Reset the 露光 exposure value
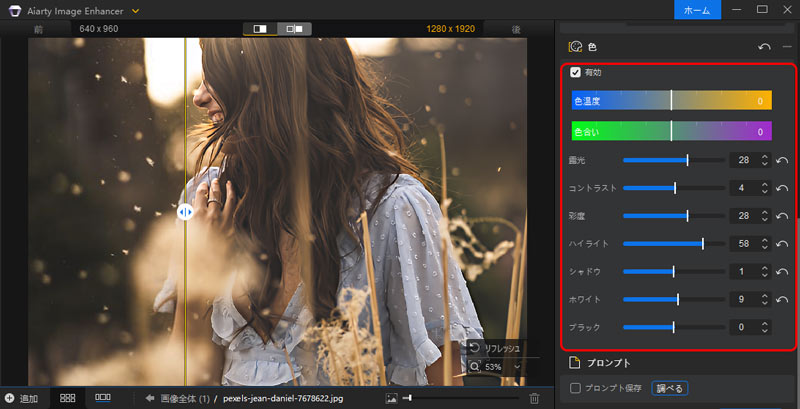The image size is (800, 409). pyautogui.click(x=780, y=160)
